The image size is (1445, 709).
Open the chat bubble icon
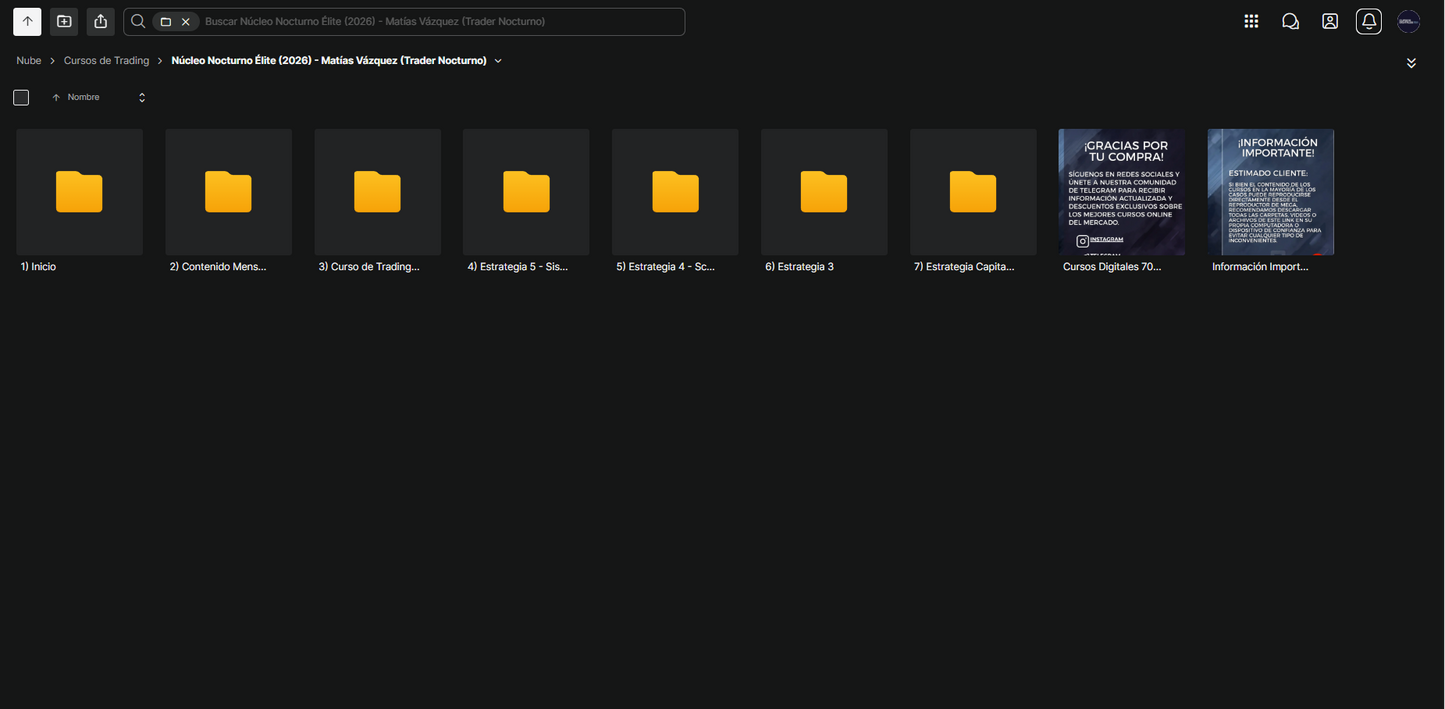(1290, 21)
